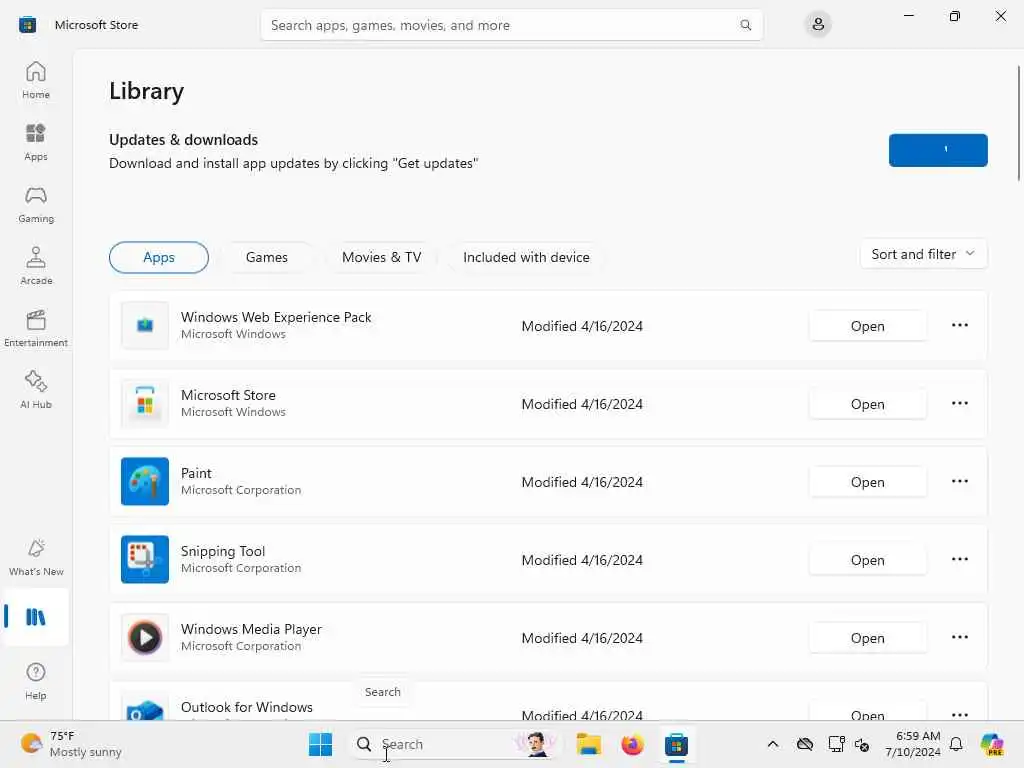Open Windows Media Player

[x=867, y=638]
